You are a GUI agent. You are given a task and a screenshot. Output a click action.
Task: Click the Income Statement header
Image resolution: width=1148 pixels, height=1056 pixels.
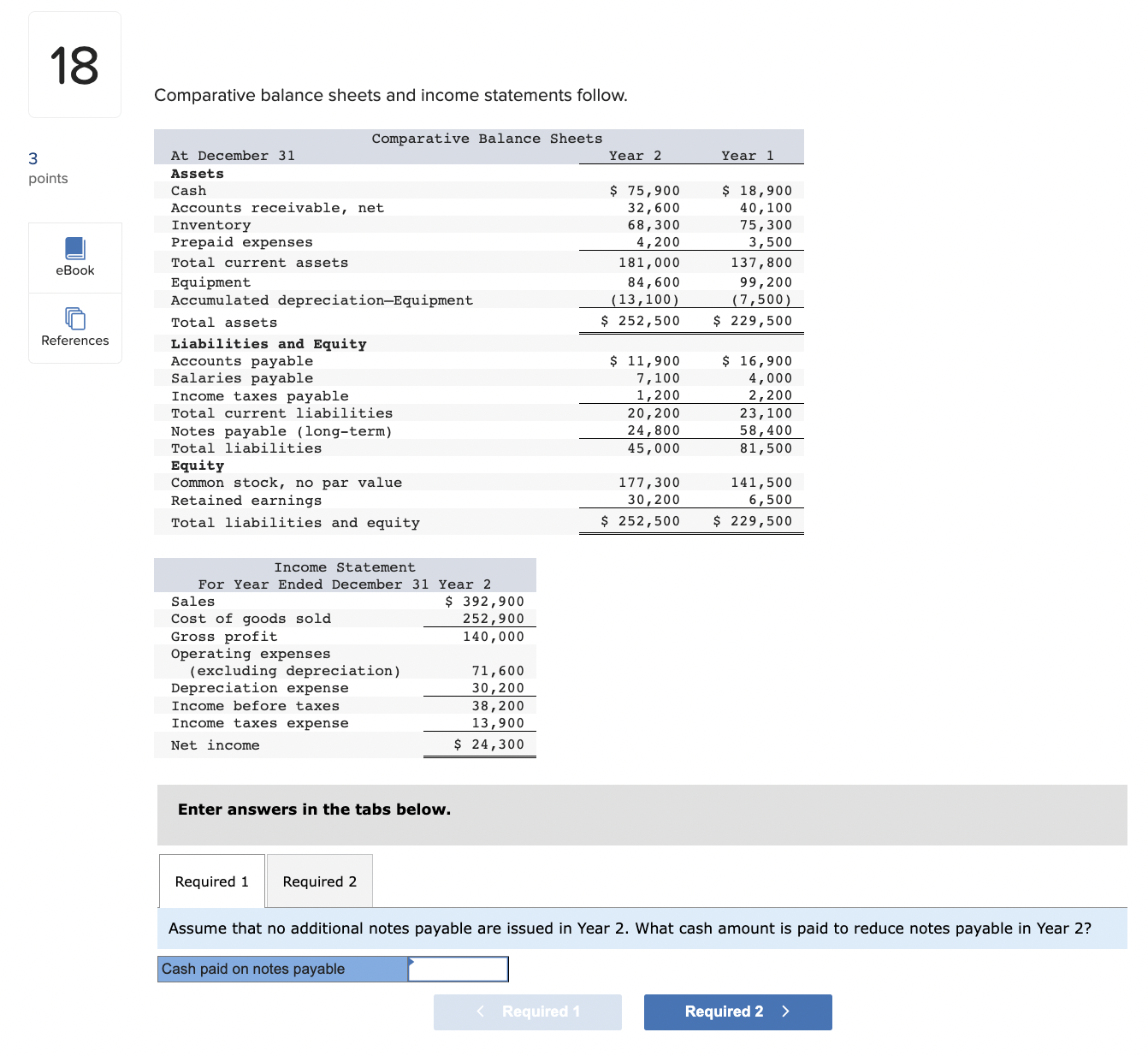coord(345,567)
